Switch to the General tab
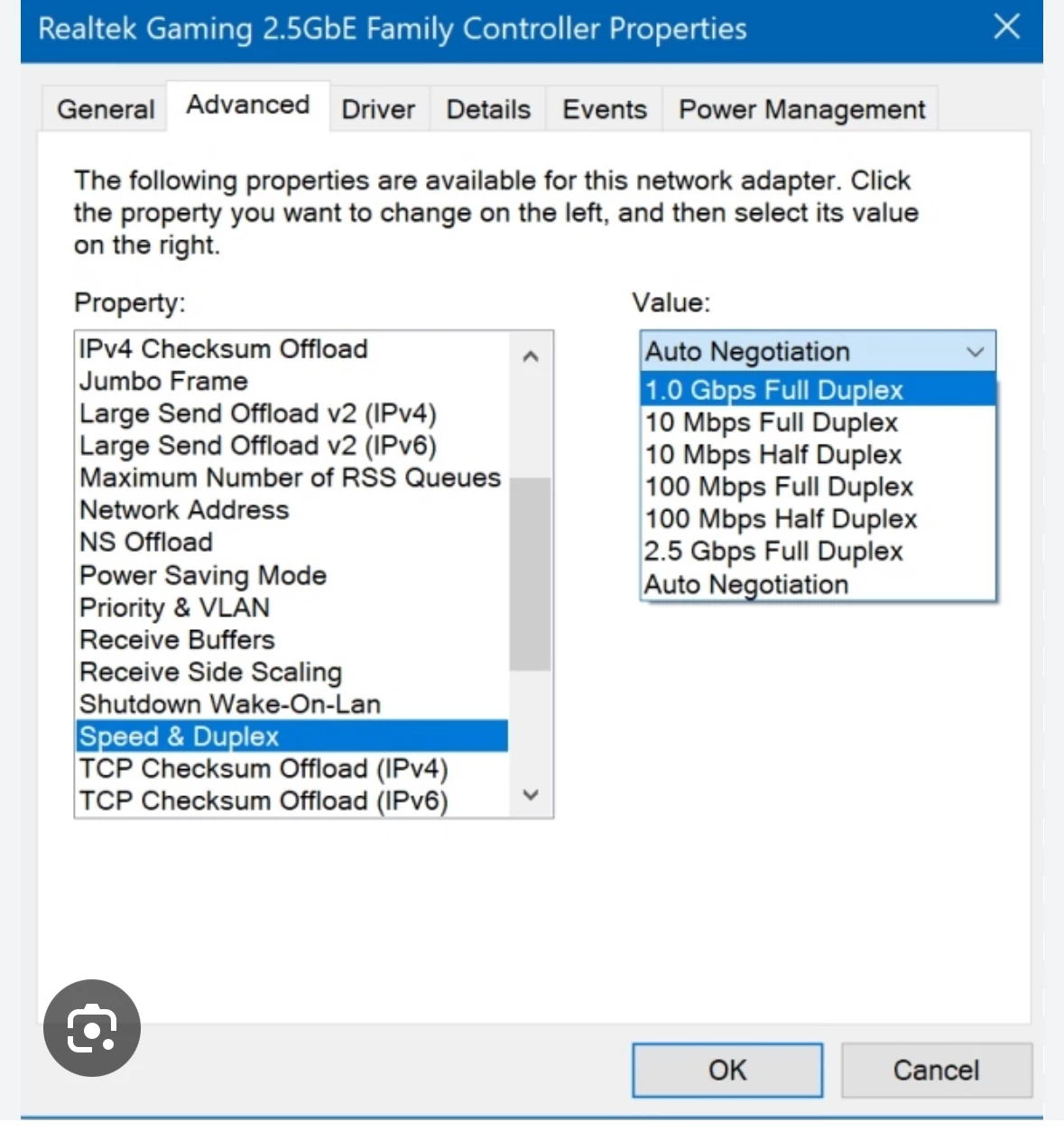The height and width of the screenshot is (1131, 1064). click(106, 109)
